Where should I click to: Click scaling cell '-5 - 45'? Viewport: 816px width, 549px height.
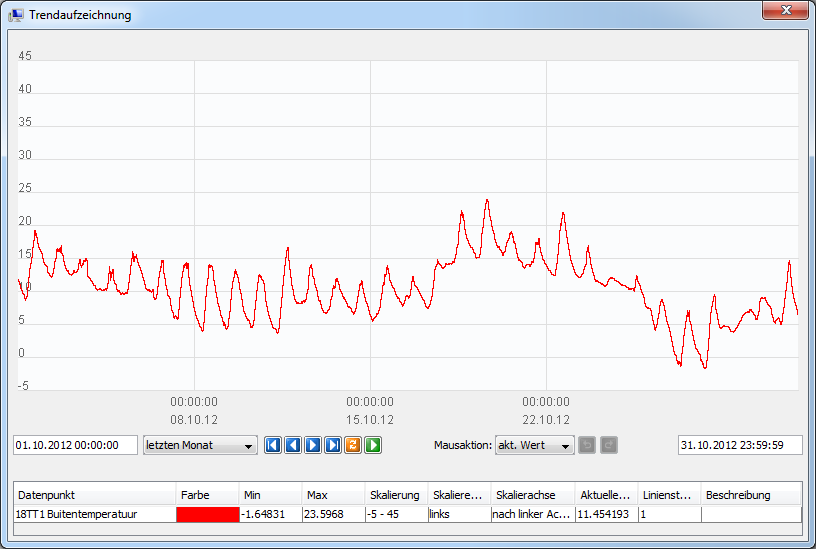coord(397,514)
